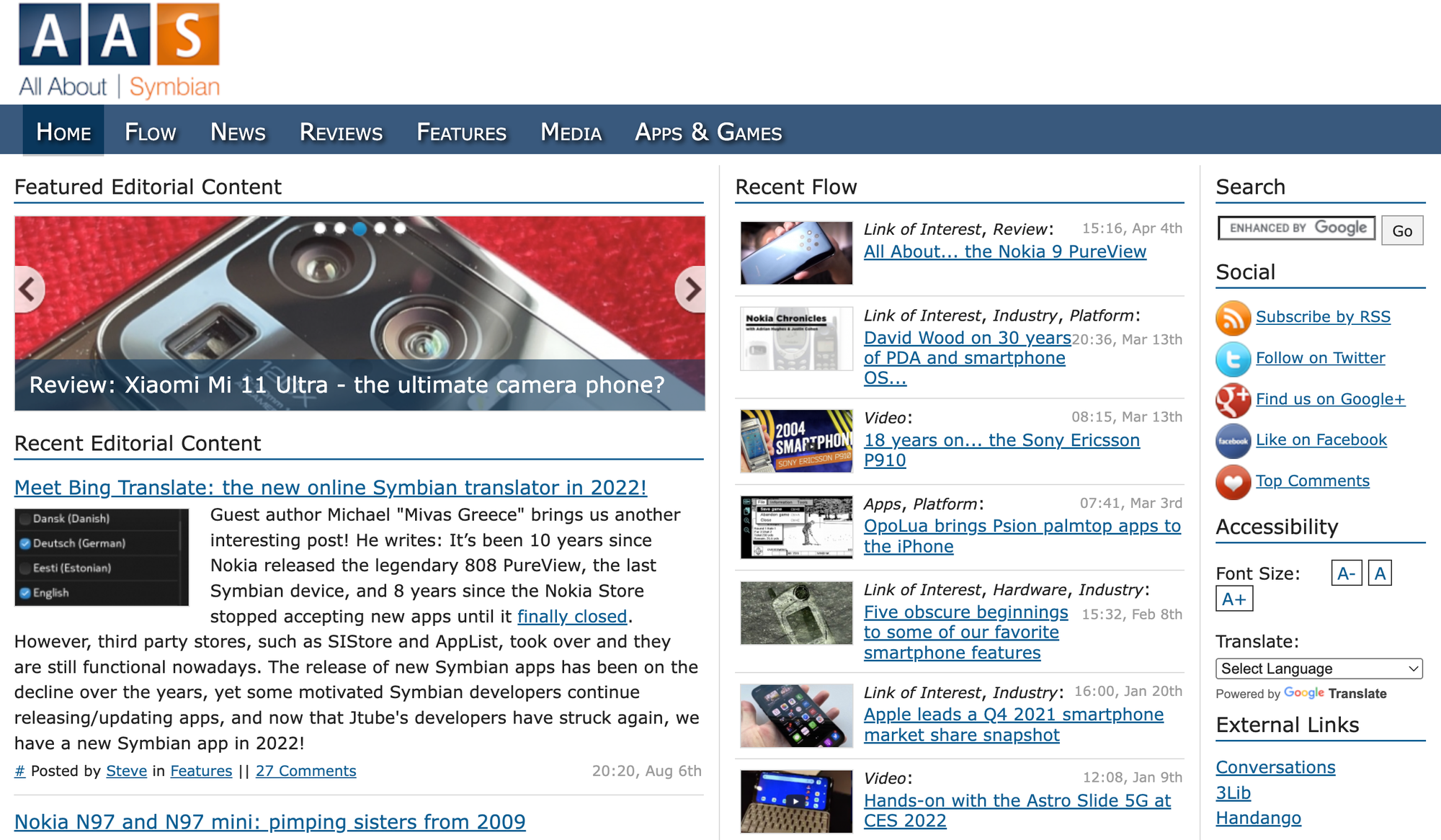
Task: Open 18 years on Sony Ericsson P910
Action: [1001, 450]
